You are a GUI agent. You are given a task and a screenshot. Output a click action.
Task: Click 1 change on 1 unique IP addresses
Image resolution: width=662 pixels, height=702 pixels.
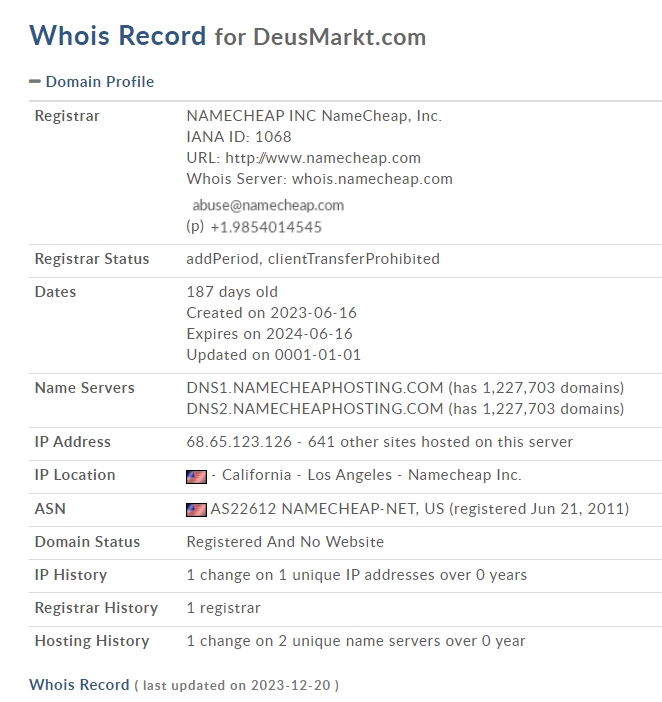coord(356,575)
